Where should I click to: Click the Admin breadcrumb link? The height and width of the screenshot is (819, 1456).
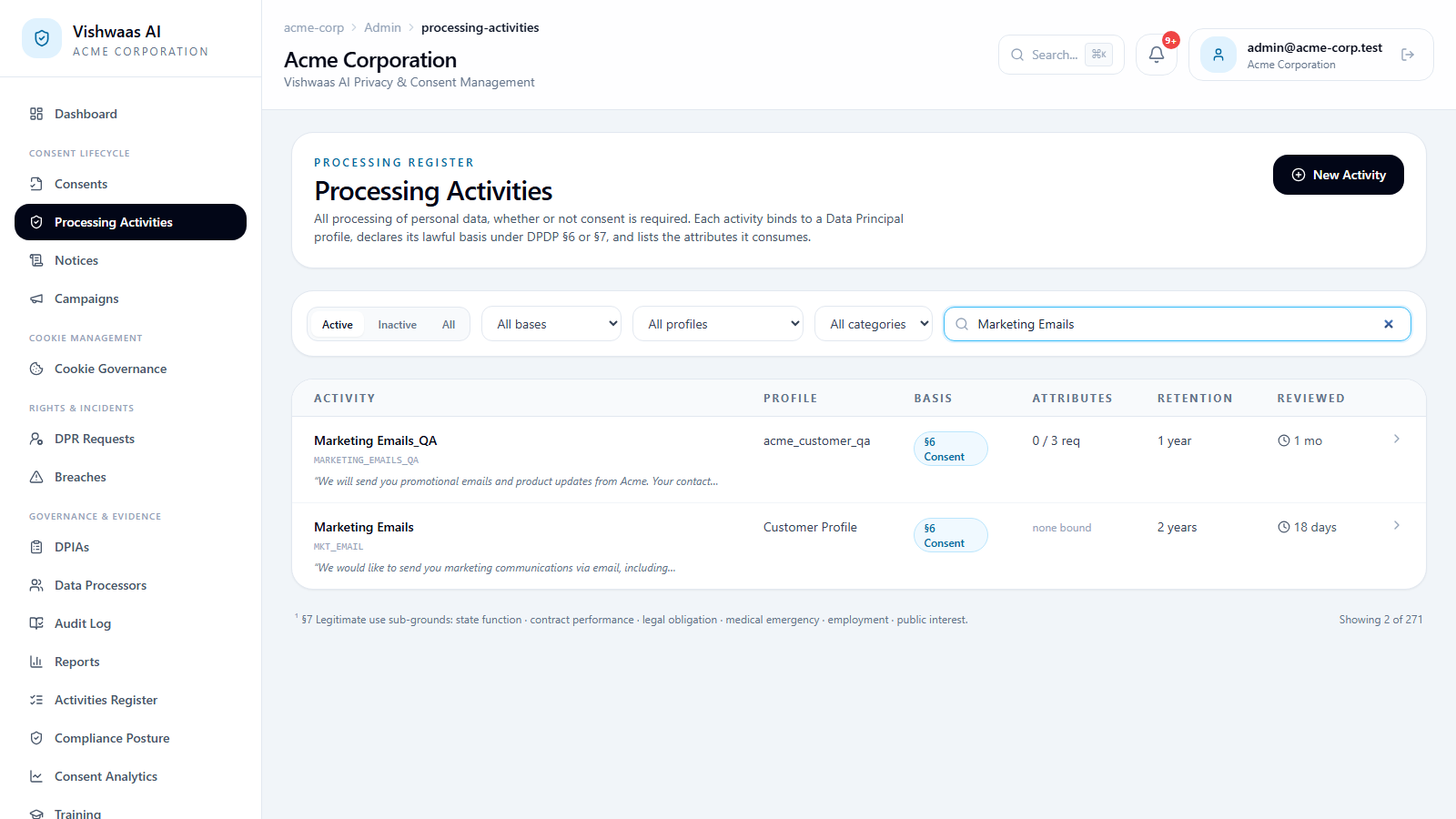point(382,27)
